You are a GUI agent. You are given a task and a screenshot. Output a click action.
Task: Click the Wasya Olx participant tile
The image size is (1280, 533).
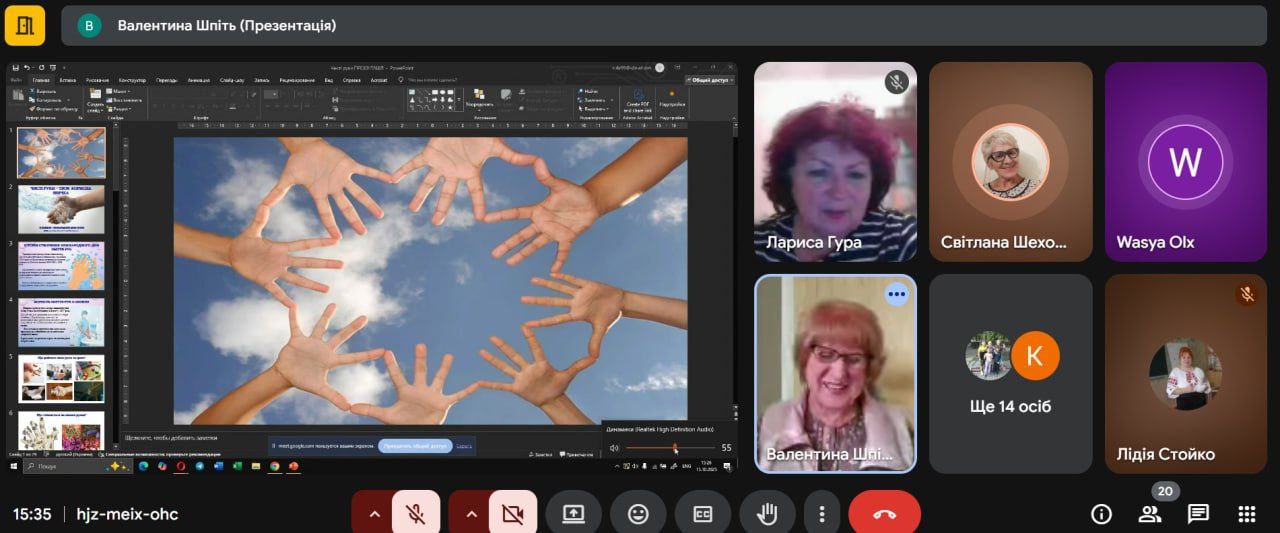1185,162
